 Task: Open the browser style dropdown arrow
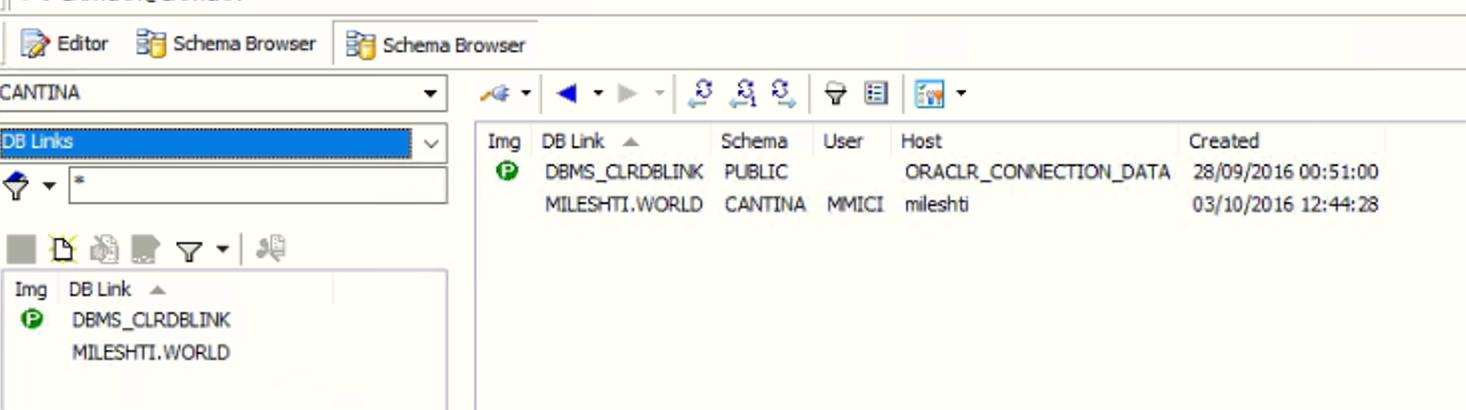pyautogui.click(x=961, y=93)
